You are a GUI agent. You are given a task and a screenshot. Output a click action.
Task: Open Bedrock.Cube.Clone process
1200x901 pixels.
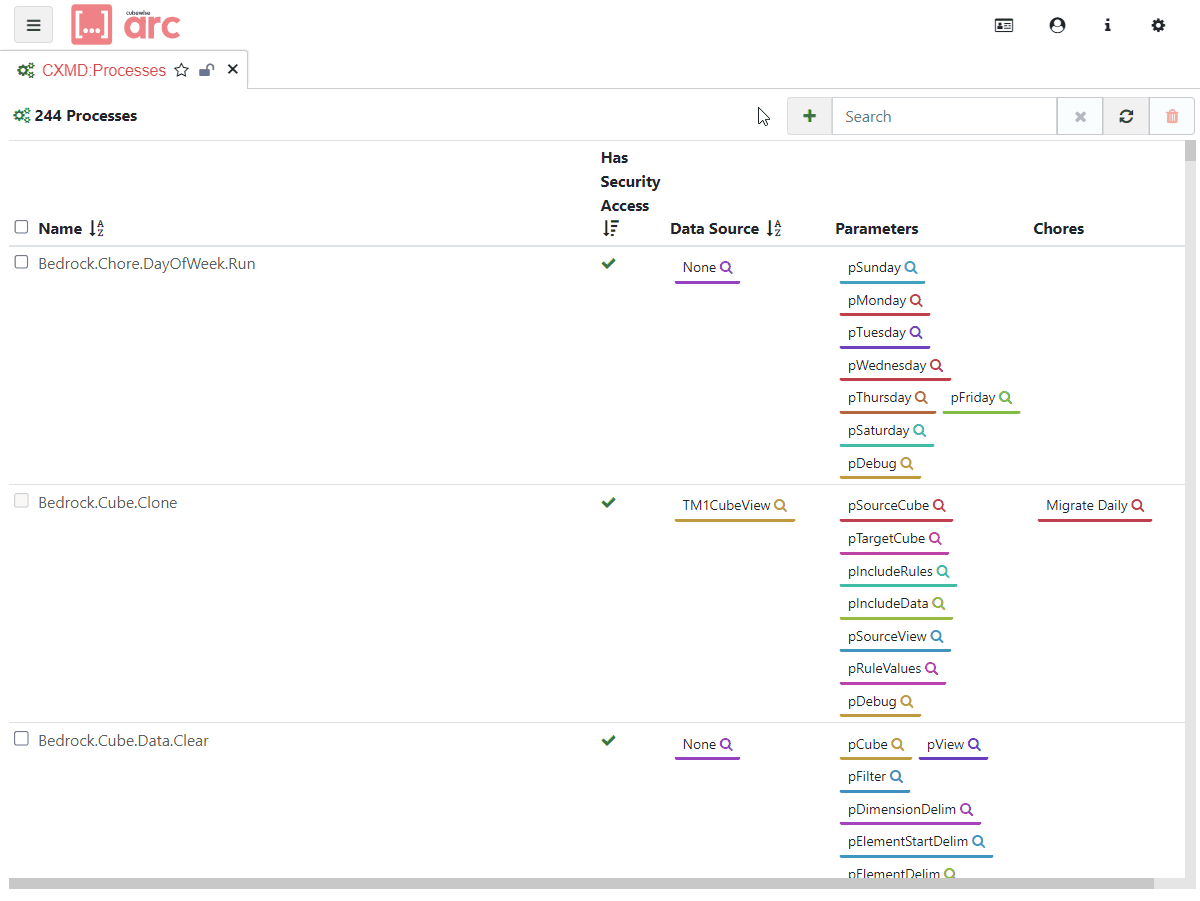108,503
